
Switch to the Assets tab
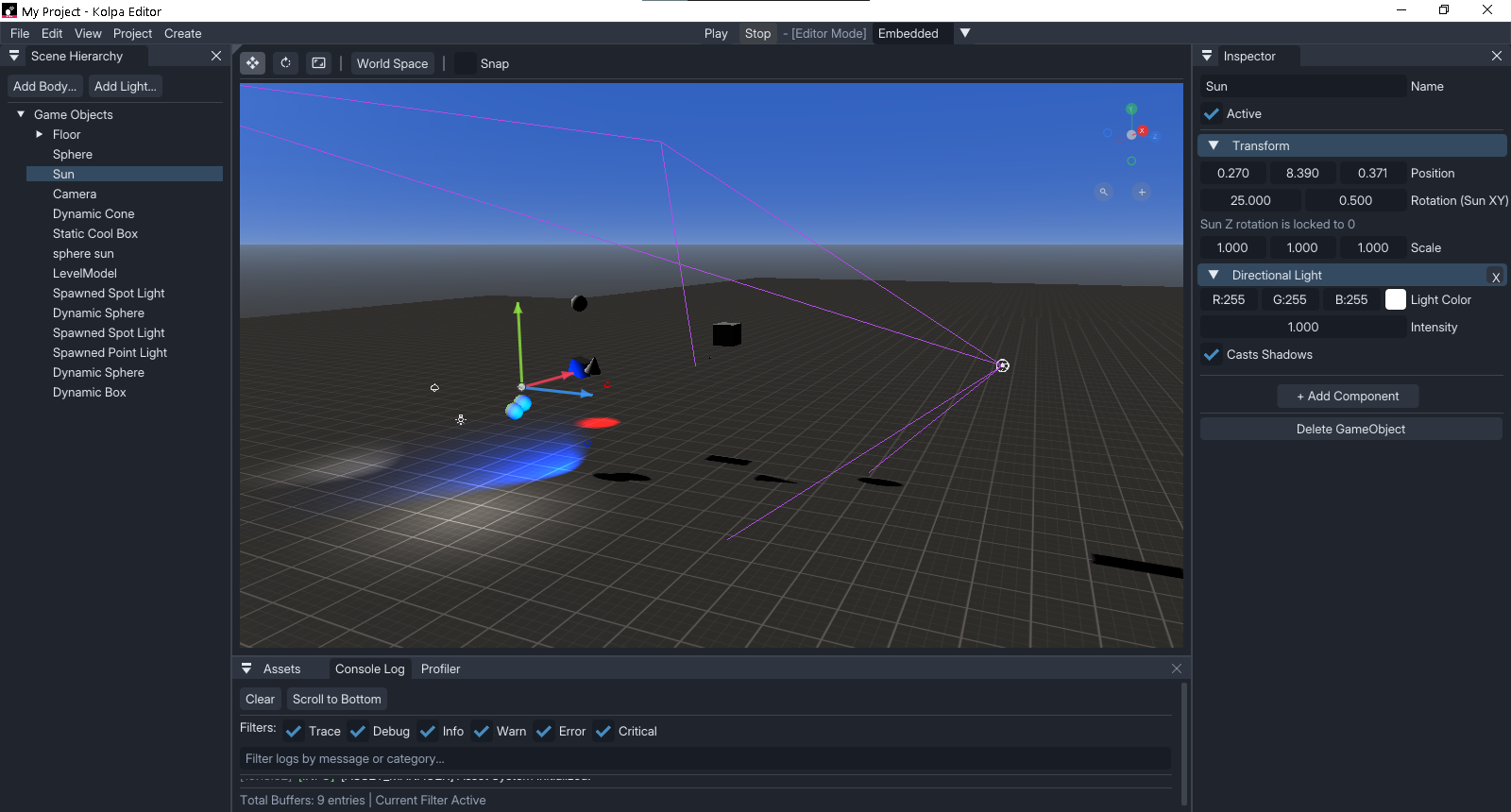tap(281, 668)
